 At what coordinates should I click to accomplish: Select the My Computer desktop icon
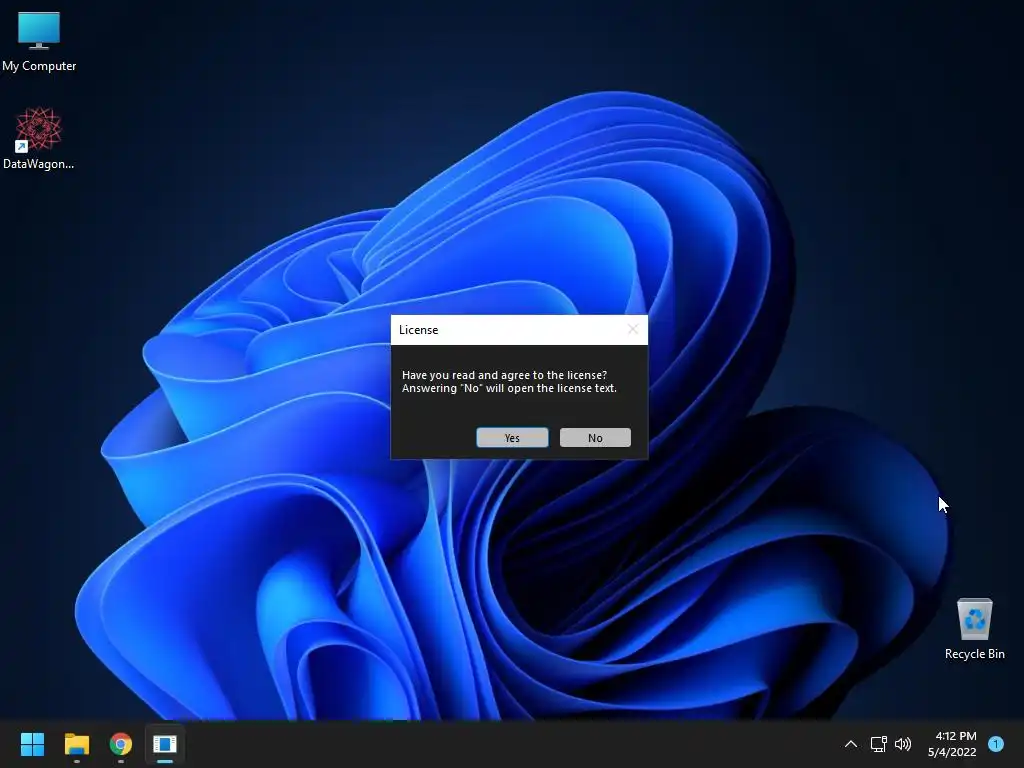click(39, 42)
